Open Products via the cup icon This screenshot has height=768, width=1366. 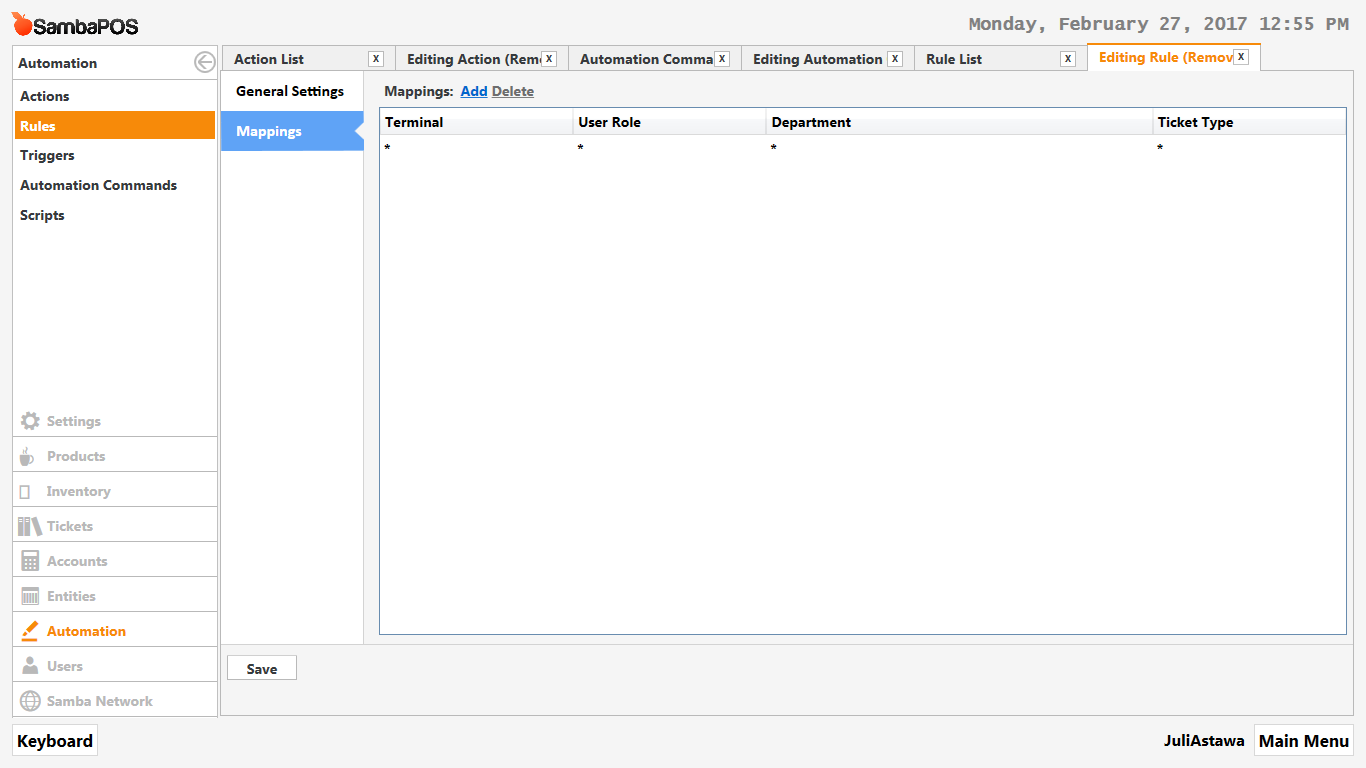click(27, 456)
